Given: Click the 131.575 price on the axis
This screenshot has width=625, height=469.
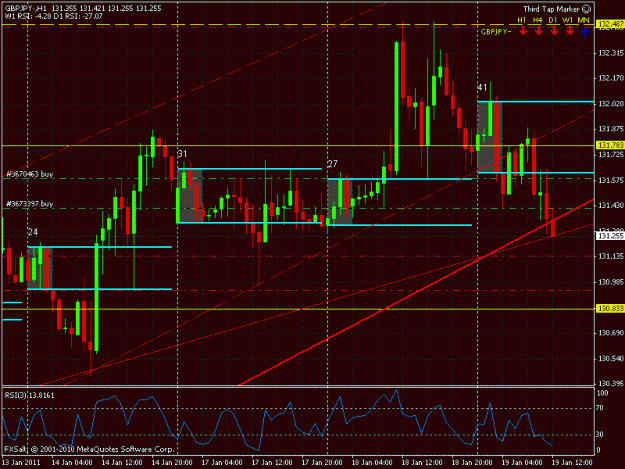Looking at the screenshot, I should (x=611, y=181).
